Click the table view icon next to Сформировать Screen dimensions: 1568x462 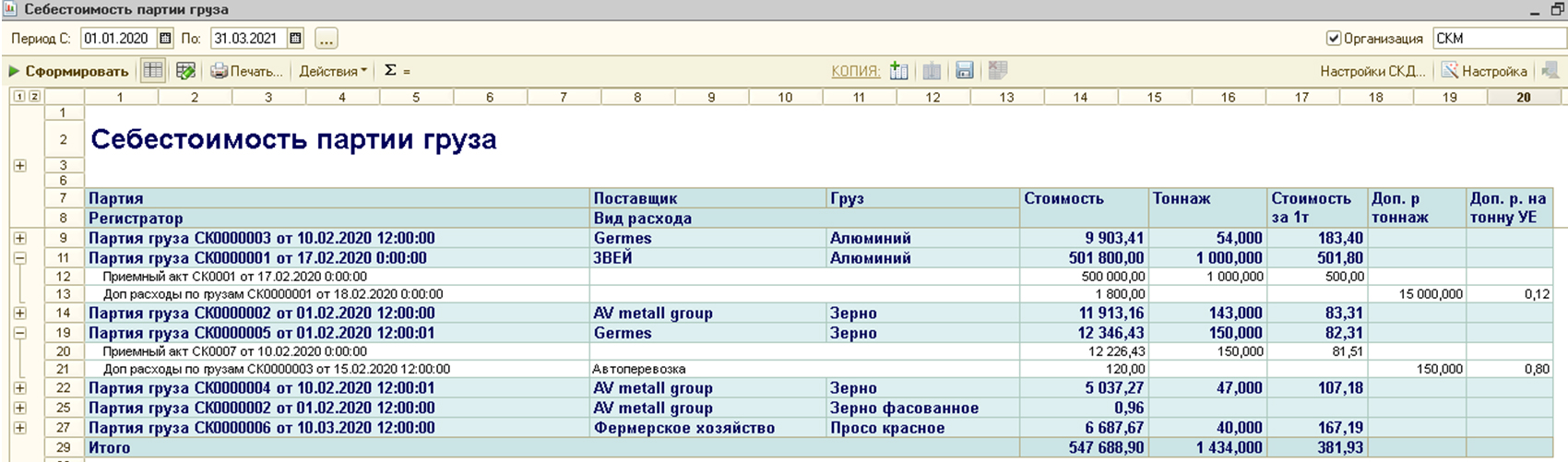click(153, 71)
